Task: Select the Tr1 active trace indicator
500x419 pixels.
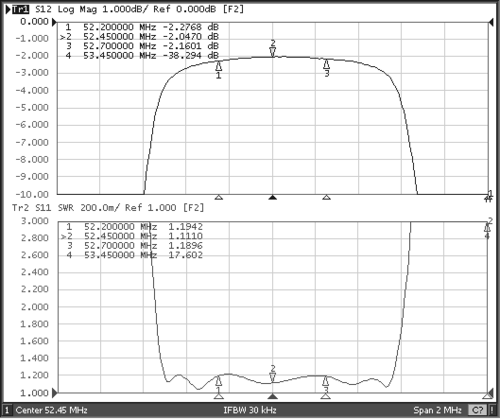Action: tap(21, 9)
